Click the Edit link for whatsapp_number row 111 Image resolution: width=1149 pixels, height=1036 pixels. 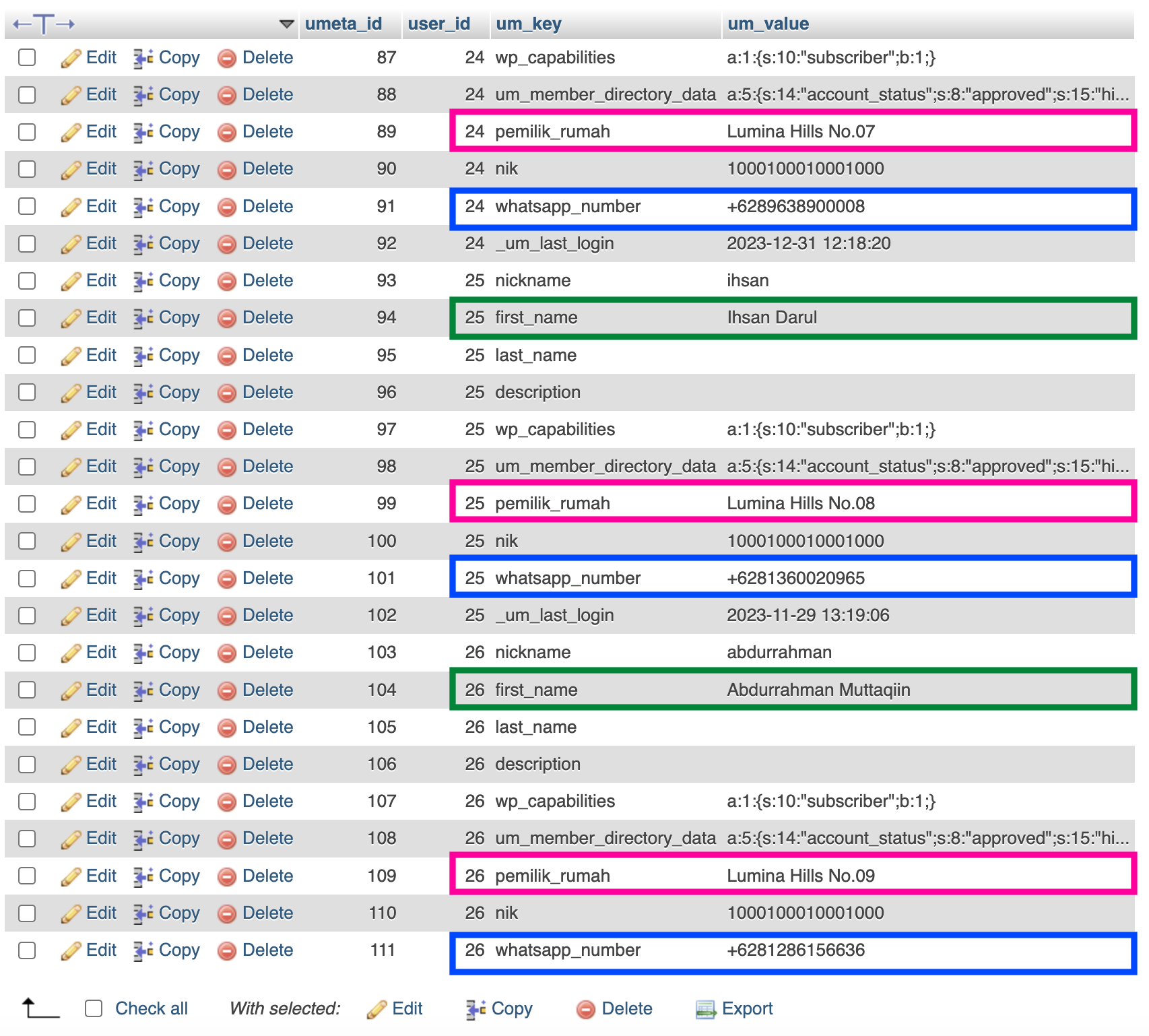click(x=101, y=950)
